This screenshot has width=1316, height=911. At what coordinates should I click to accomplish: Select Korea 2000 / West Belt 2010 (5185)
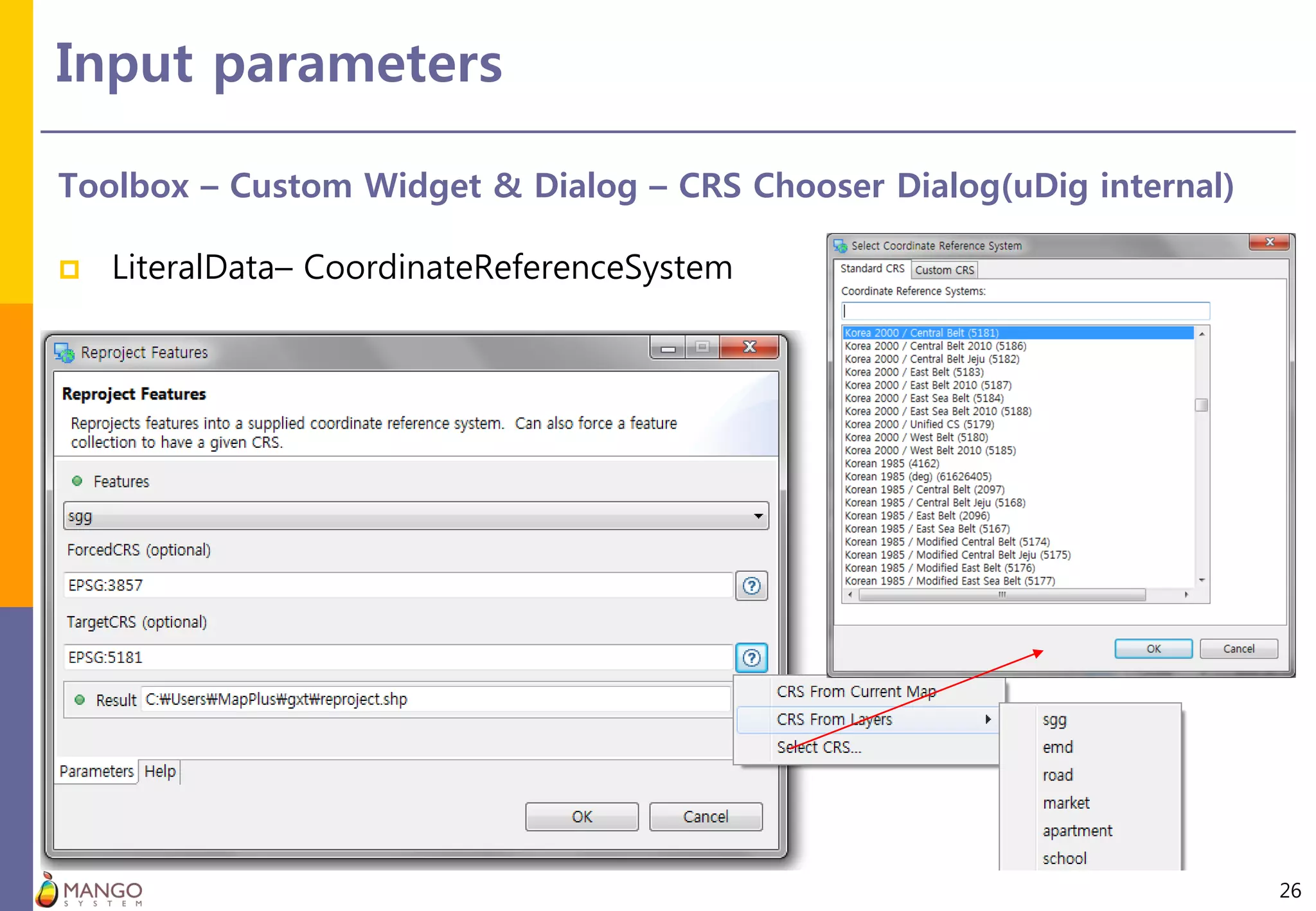tap(930, 450)
